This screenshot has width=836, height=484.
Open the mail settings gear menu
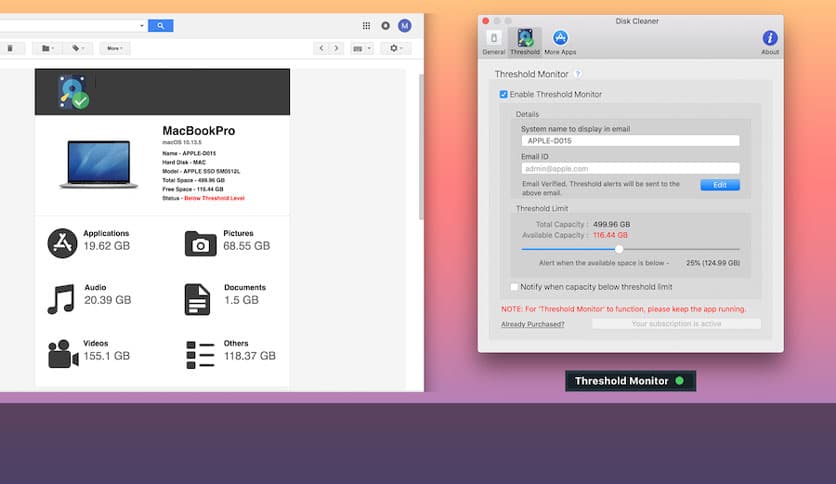coord(396,49)
